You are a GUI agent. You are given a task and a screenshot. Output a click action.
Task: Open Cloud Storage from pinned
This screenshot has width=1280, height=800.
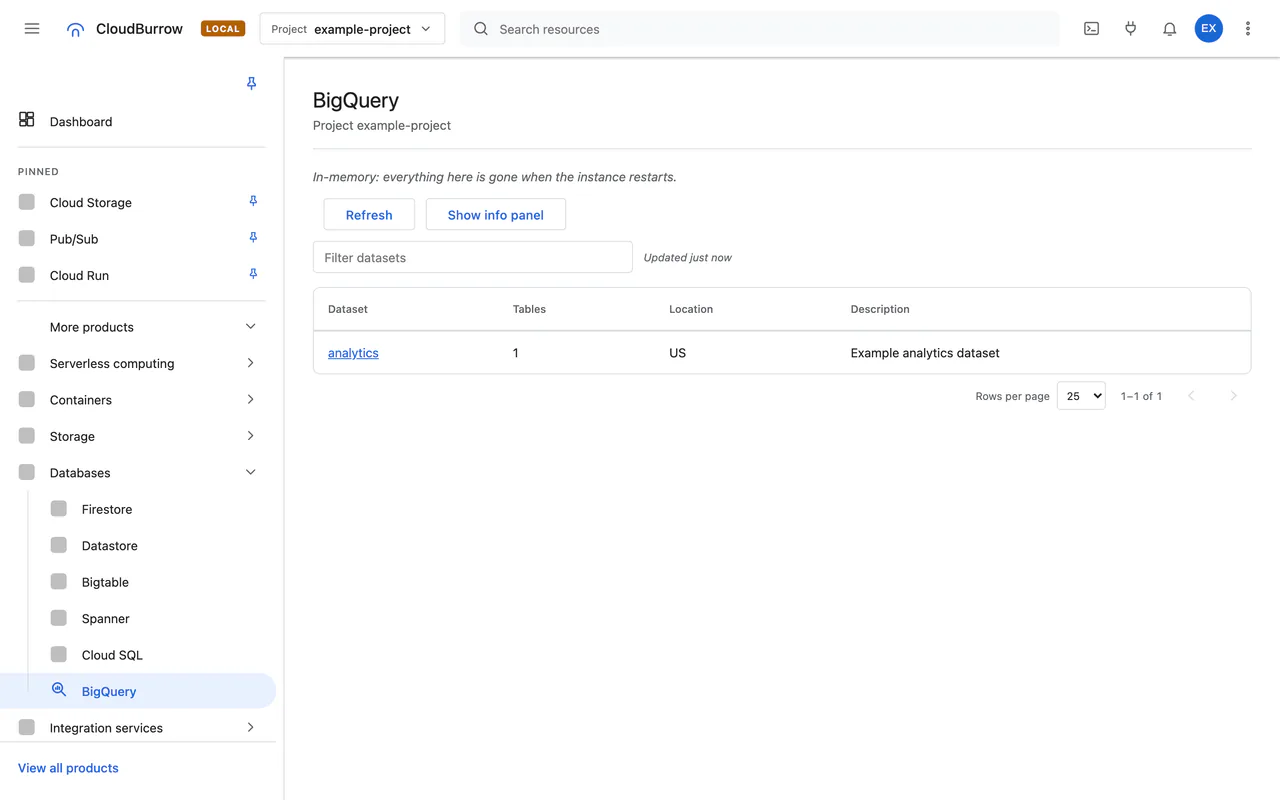[91, 203]
